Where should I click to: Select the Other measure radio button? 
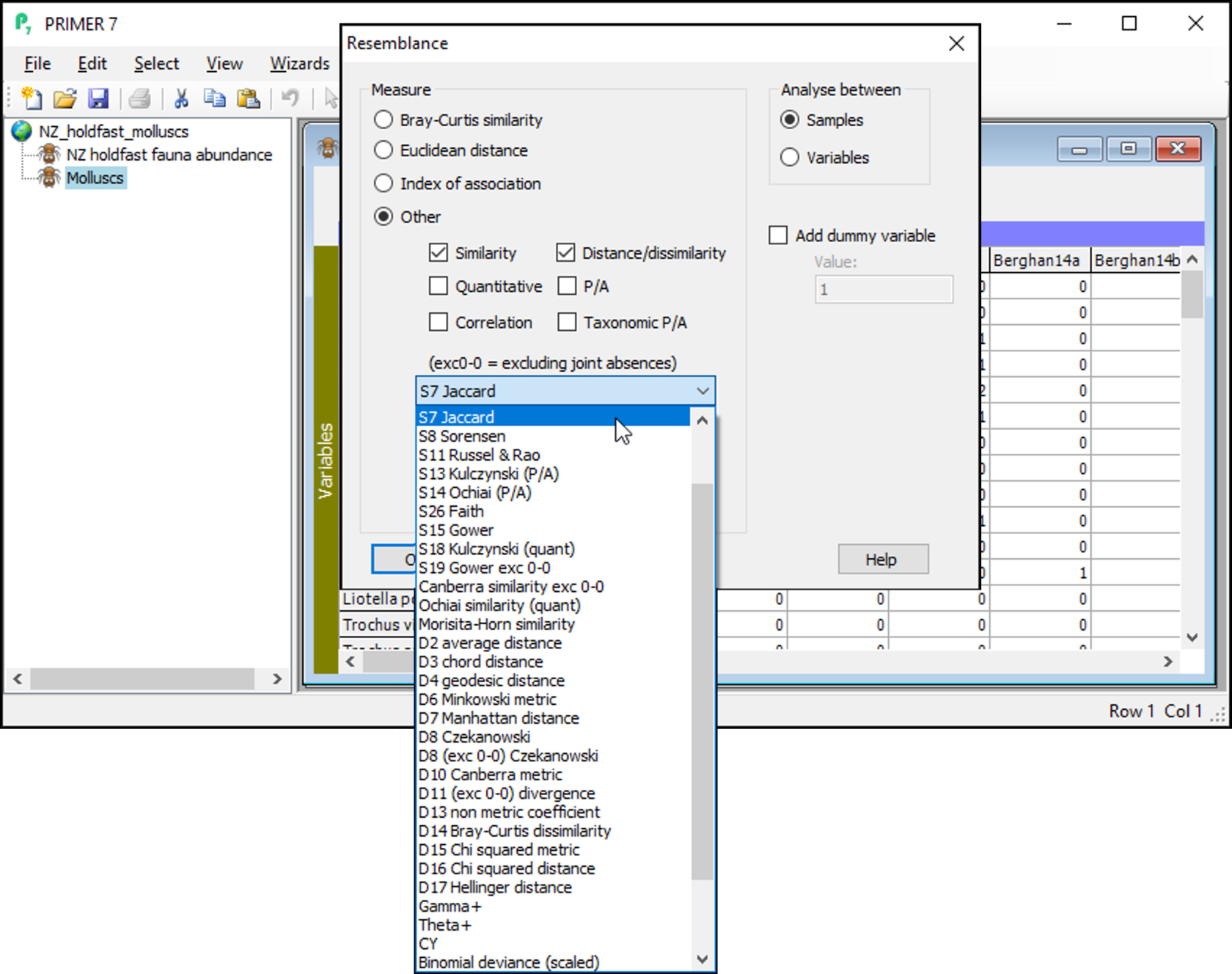(384, 216)
